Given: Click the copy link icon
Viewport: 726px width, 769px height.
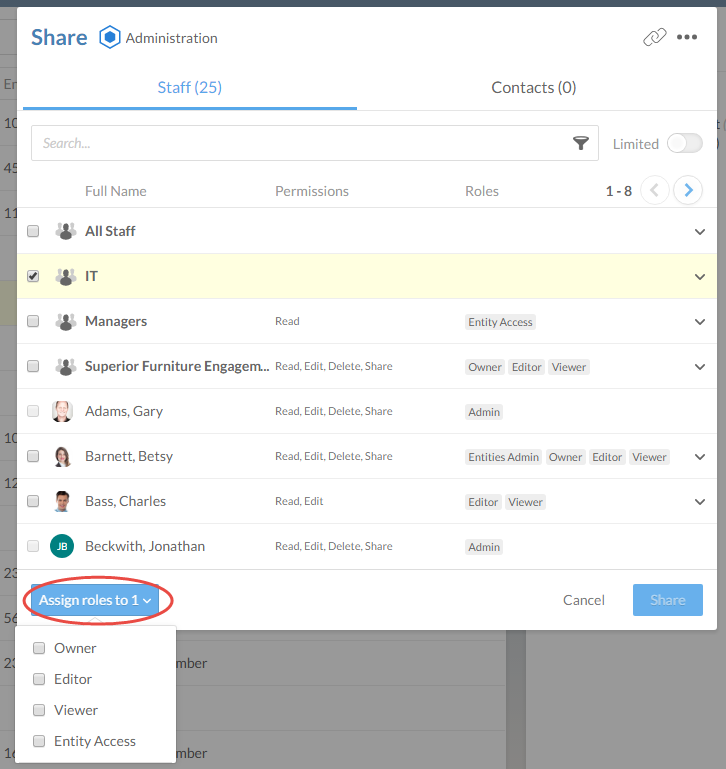Looking at the screenshot, I should 654,38.
